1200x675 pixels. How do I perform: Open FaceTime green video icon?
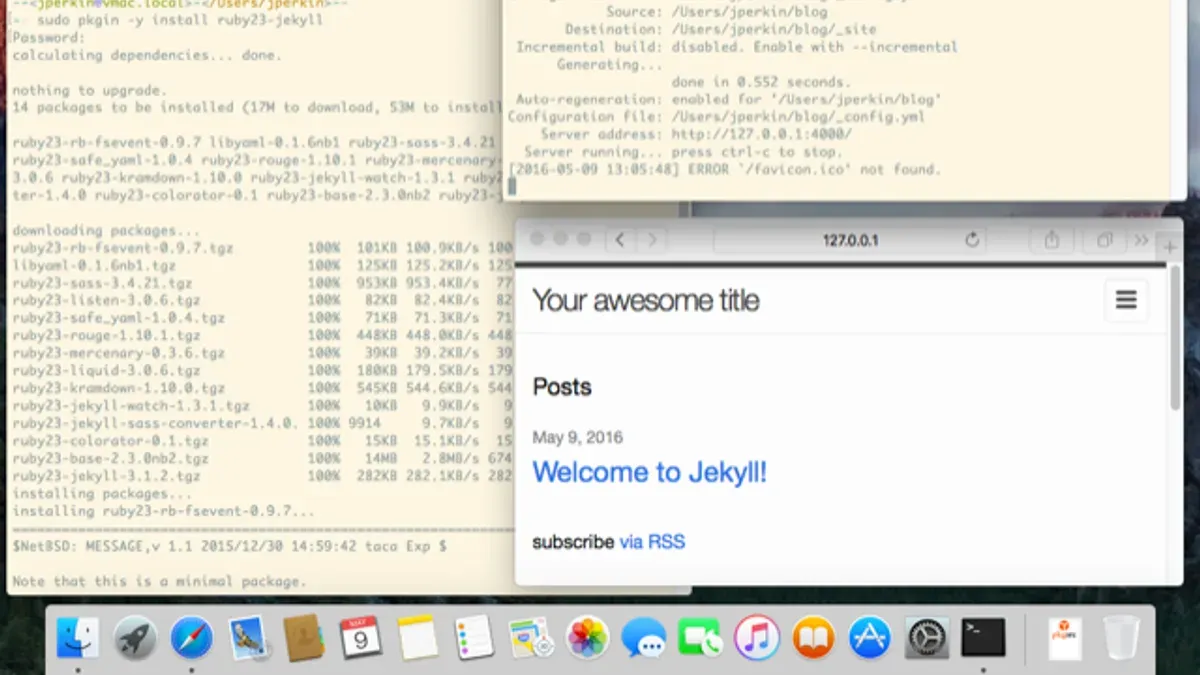click(x=701, y=637)
